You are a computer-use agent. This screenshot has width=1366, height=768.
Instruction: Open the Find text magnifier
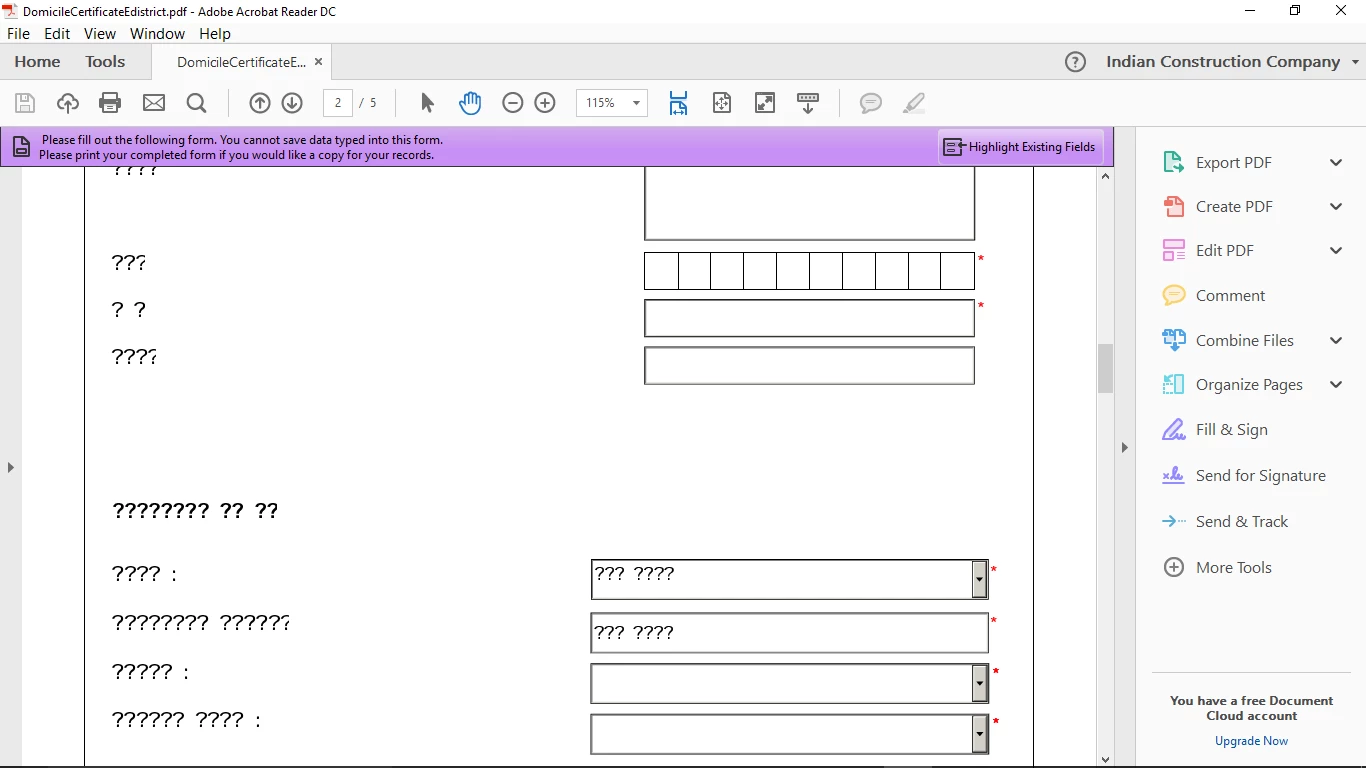tap(196, 103)
